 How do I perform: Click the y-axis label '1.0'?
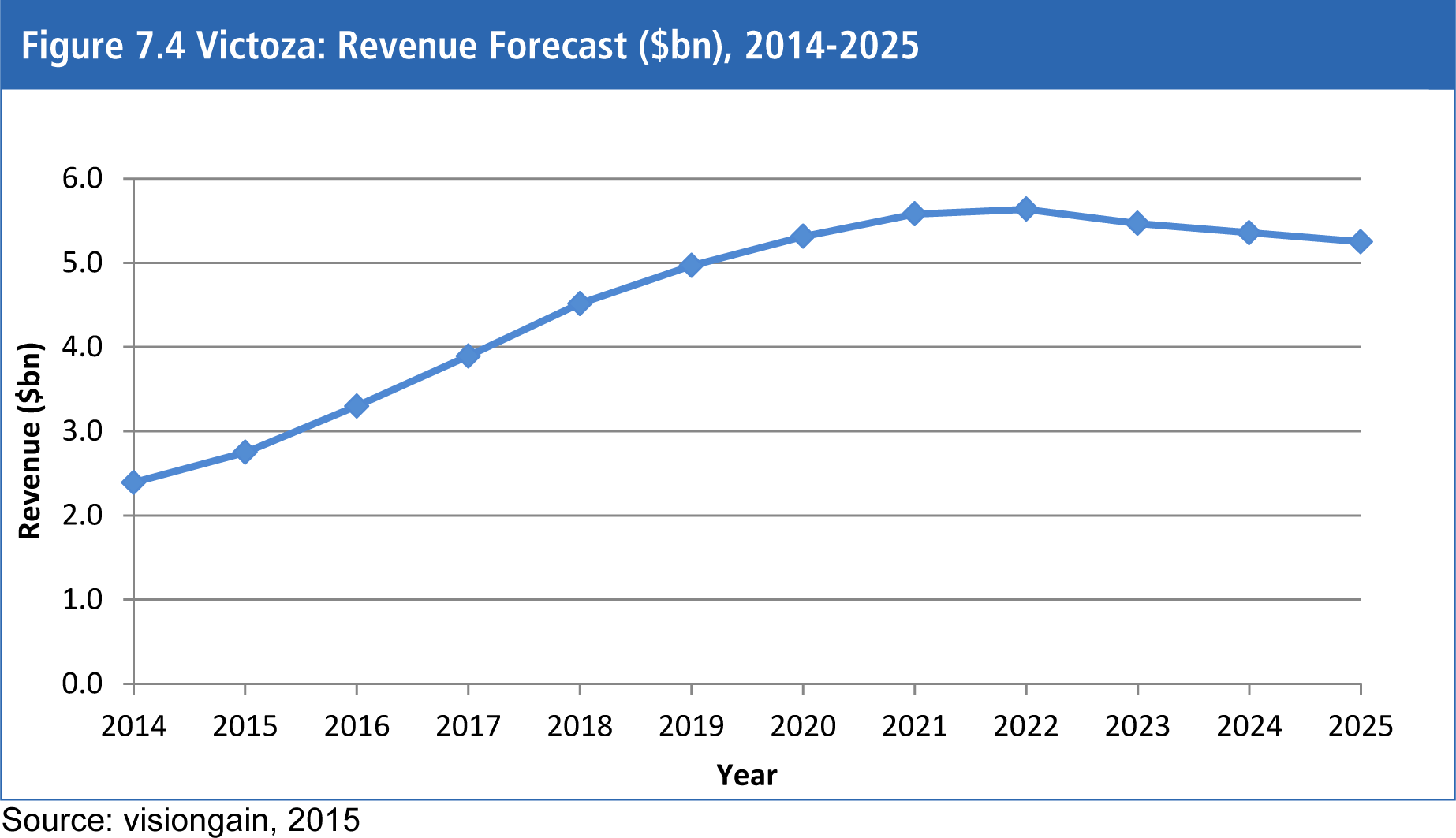[x=83, y=599]
